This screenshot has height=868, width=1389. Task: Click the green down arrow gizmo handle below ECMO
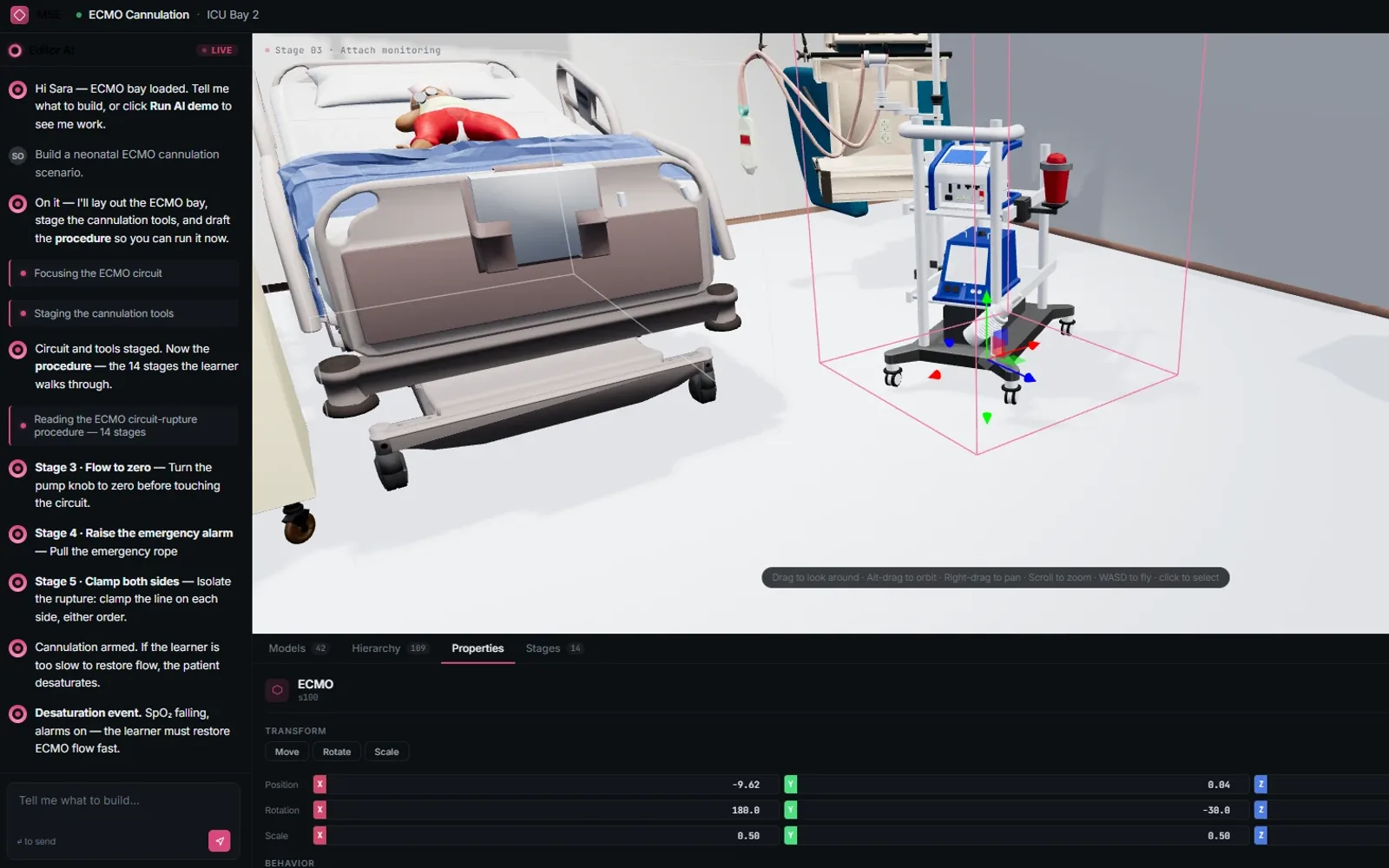(x=986, y=418)
